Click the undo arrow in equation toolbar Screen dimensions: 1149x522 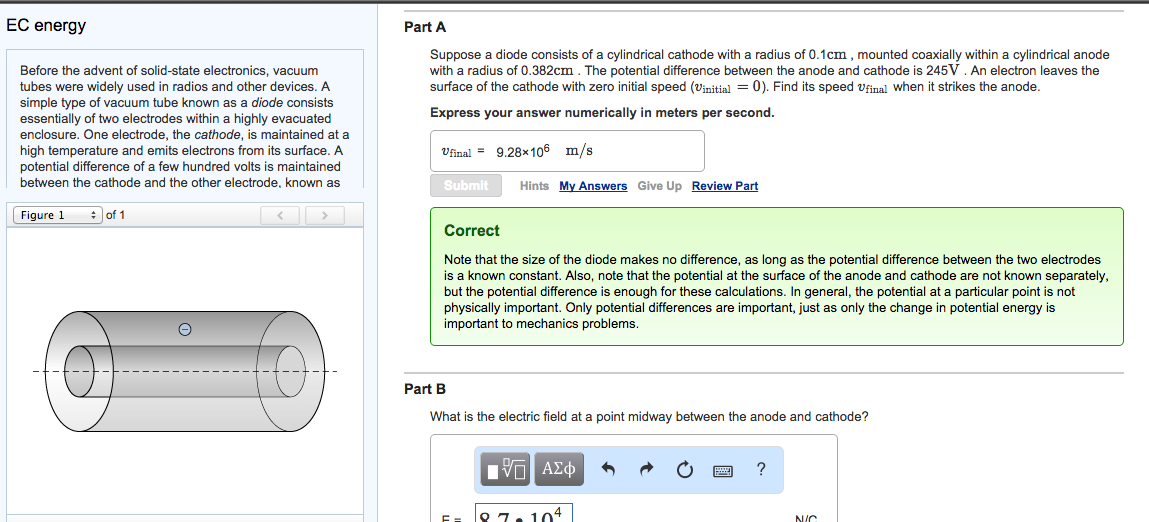click(x=608, y=469)
